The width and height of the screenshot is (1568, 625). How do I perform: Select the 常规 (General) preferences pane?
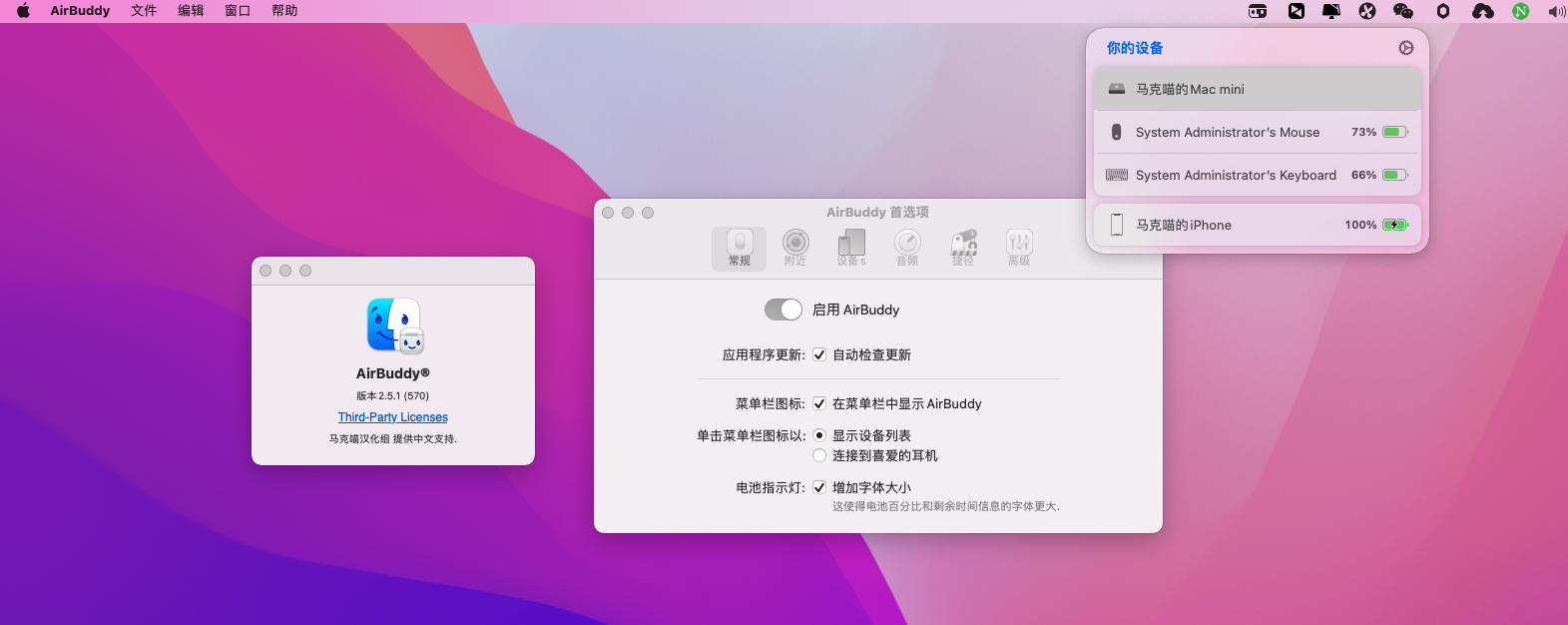pos(740,247)
